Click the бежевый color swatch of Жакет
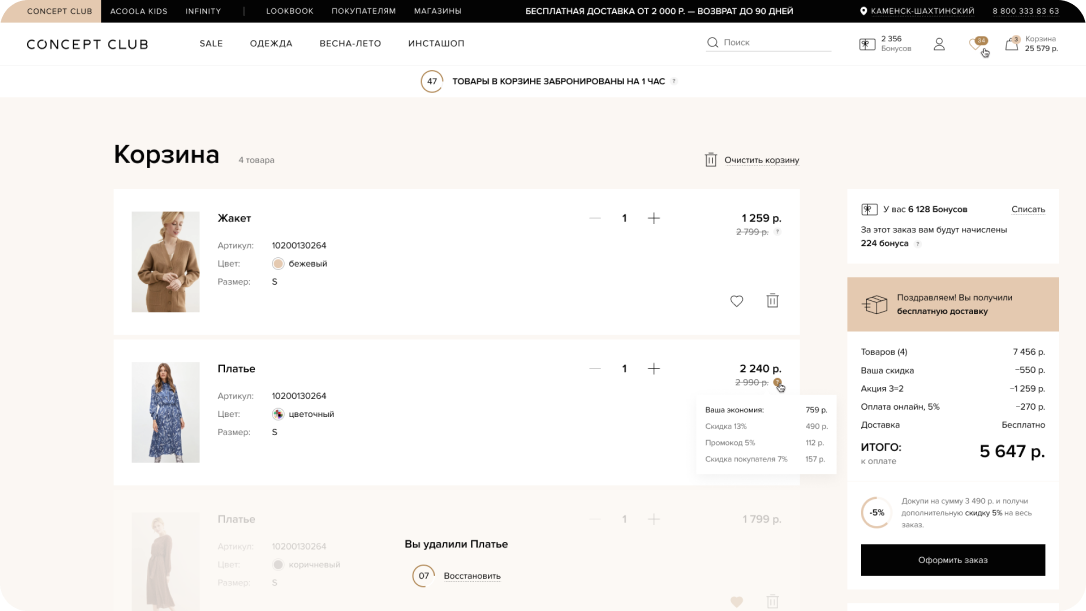This screenshot has height=611, width=1086. pyautogui.click(x=278, y=263)
